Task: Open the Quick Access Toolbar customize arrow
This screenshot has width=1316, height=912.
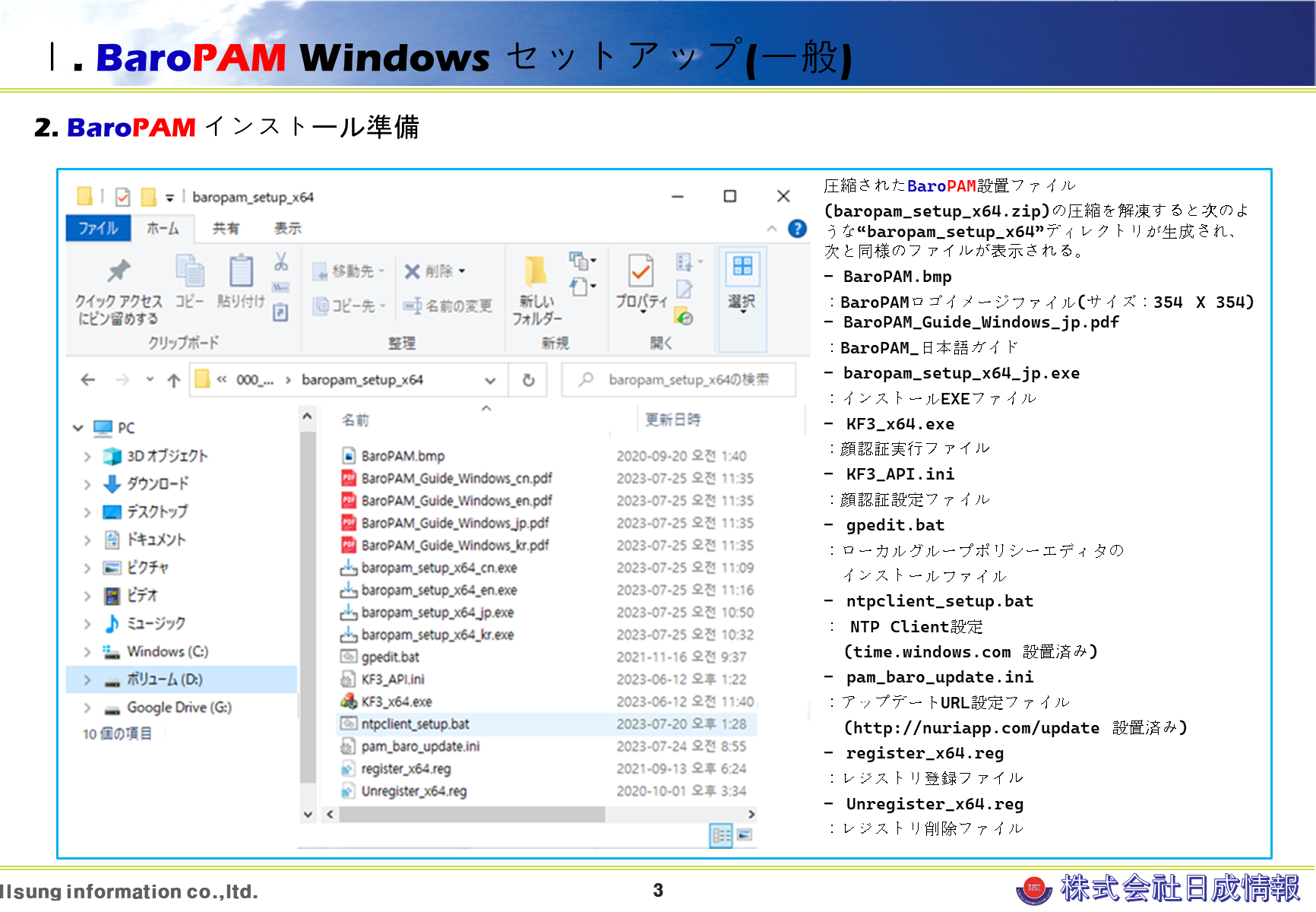Action: 170,198
